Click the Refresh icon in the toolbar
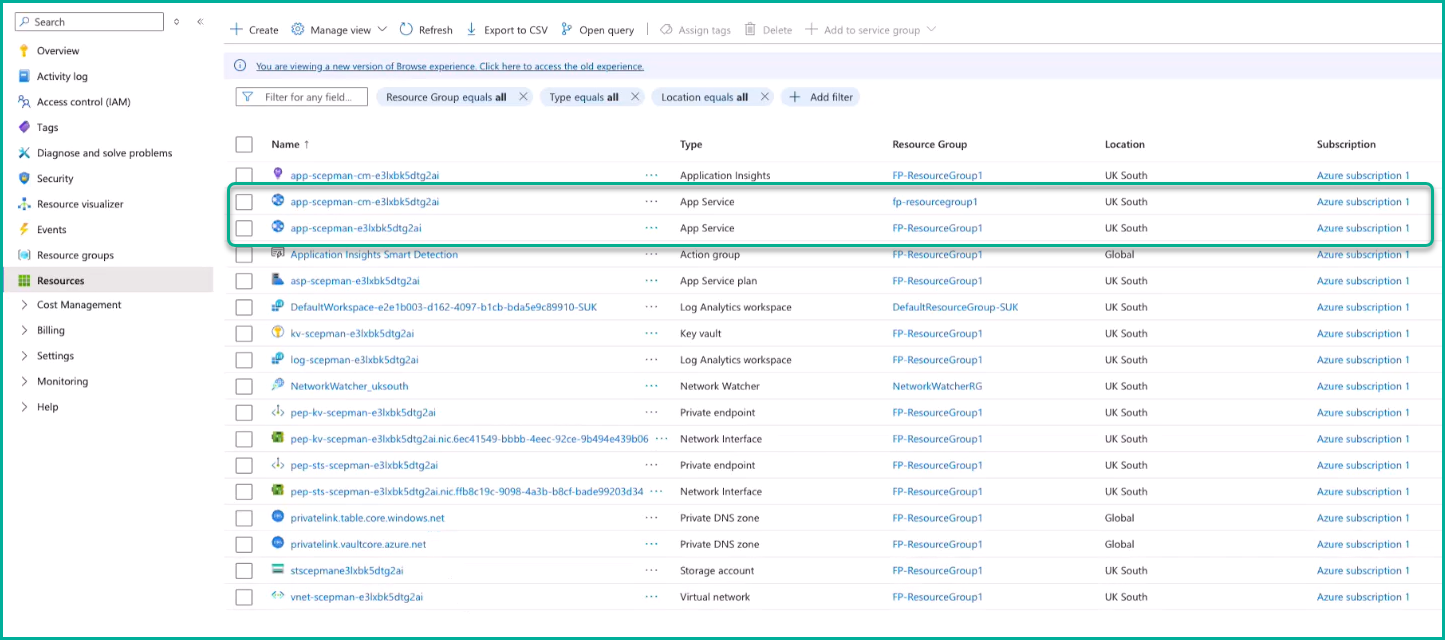This screenshot has height=640, width=1445. click(406, 30)
